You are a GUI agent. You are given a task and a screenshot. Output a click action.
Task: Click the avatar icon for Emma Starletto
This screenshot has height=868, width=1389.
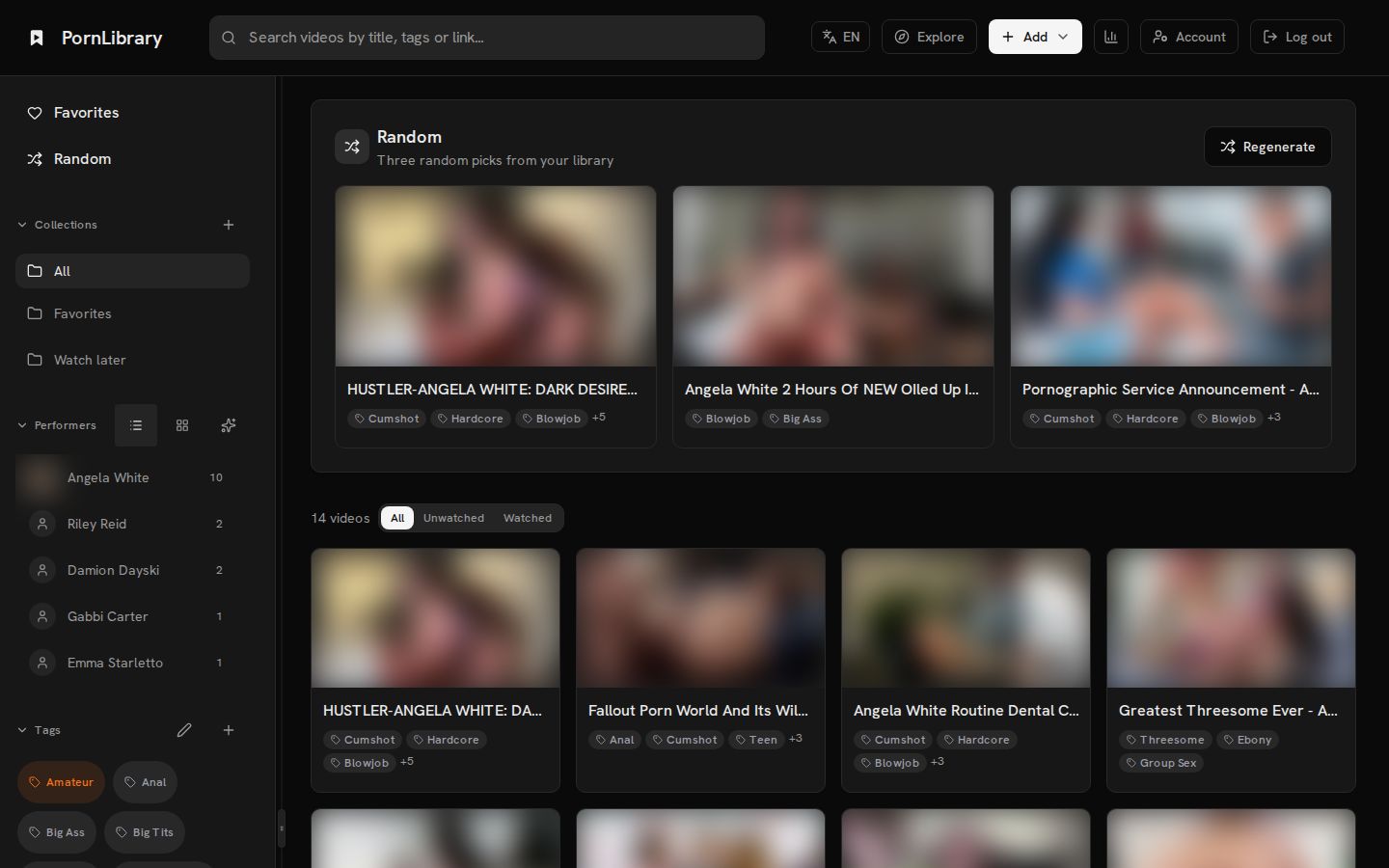[42, 663]
